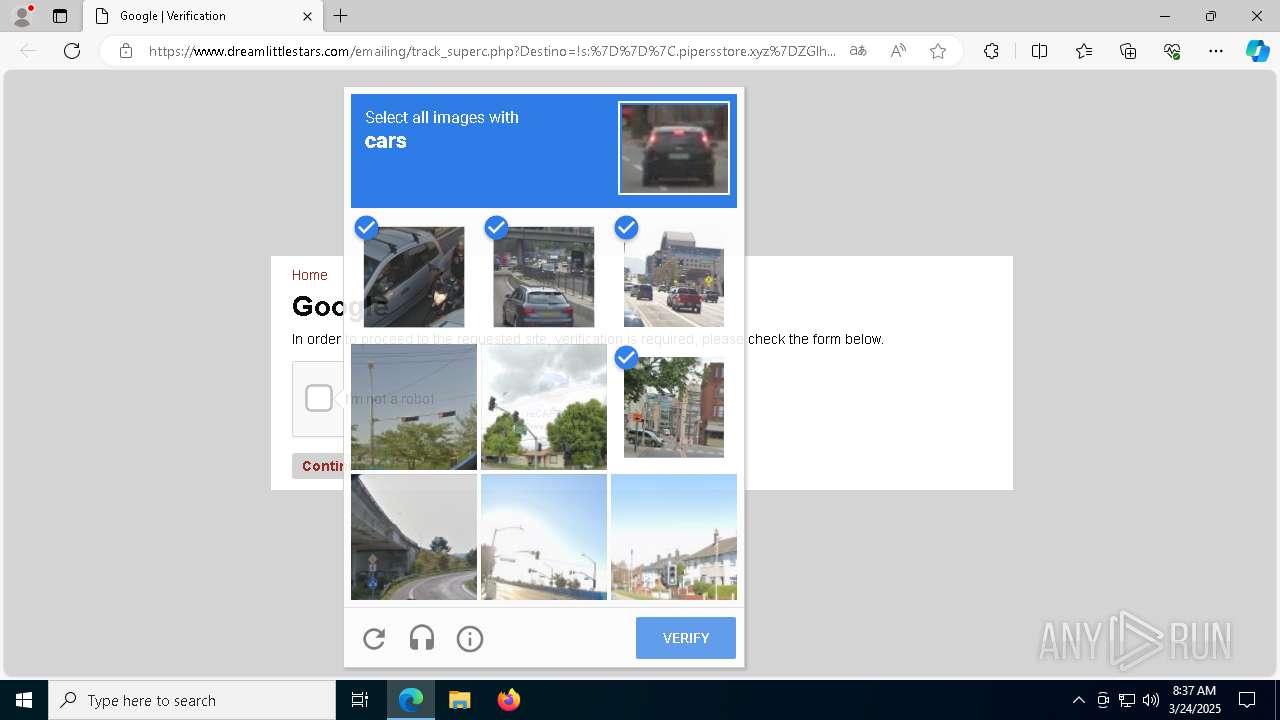Viewport: 1280px width, 720px height.
Task: Open Task View on taskbar
Action: 360,700
